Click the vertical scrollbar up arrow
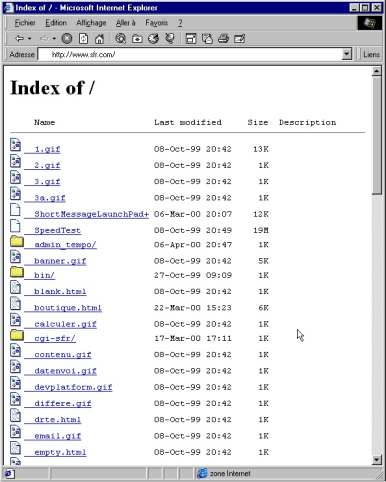 coord(376,71)
